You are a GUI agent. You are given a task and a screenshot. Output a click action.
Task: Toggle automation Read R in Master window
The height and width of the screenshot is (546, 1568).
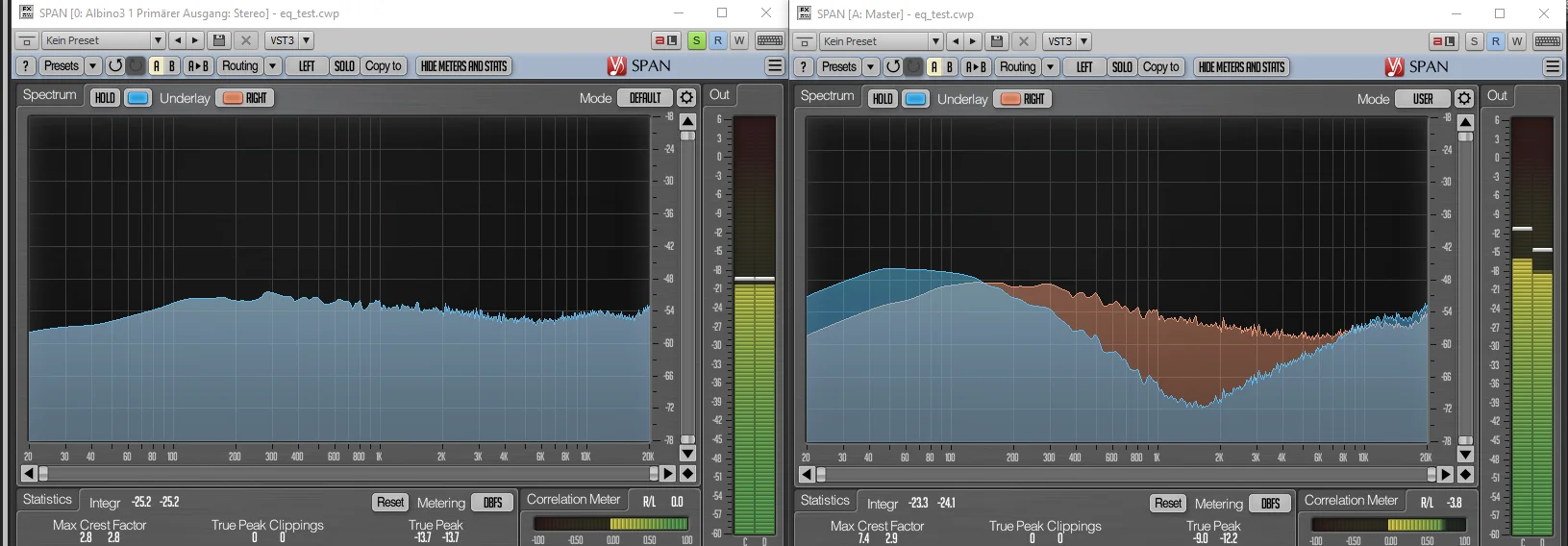tap(1496, 41)
